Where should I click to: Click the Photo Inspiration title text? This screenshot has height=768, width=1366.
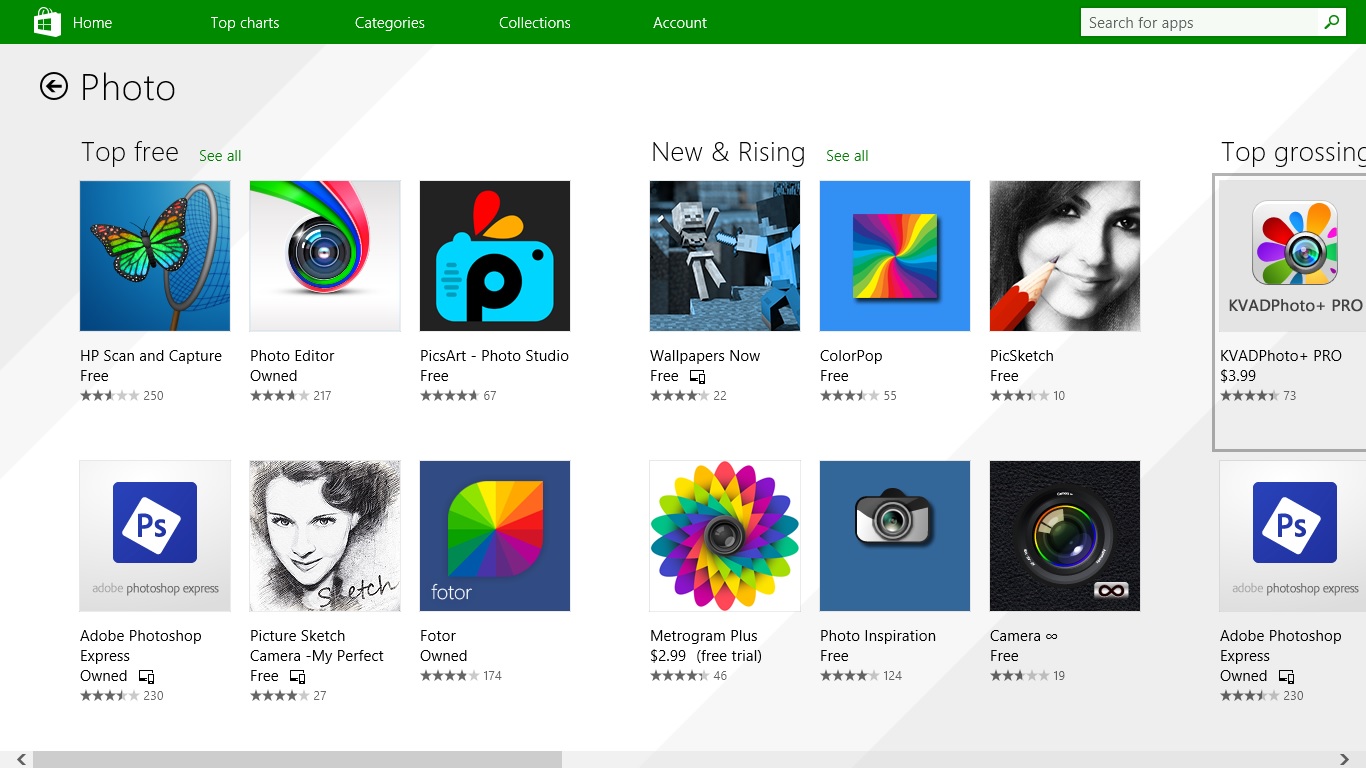[878, 636]
